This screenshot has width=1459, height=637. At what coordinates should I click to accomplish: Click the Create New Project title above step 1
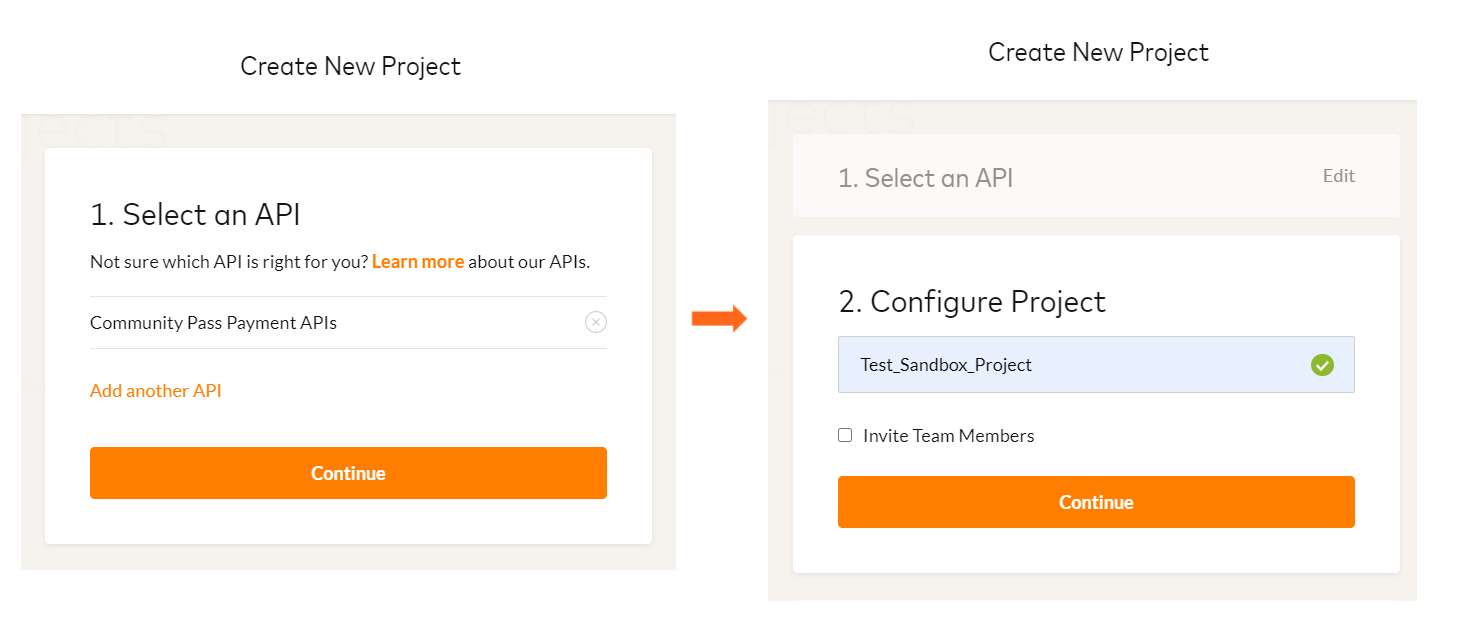pos(350,67)
